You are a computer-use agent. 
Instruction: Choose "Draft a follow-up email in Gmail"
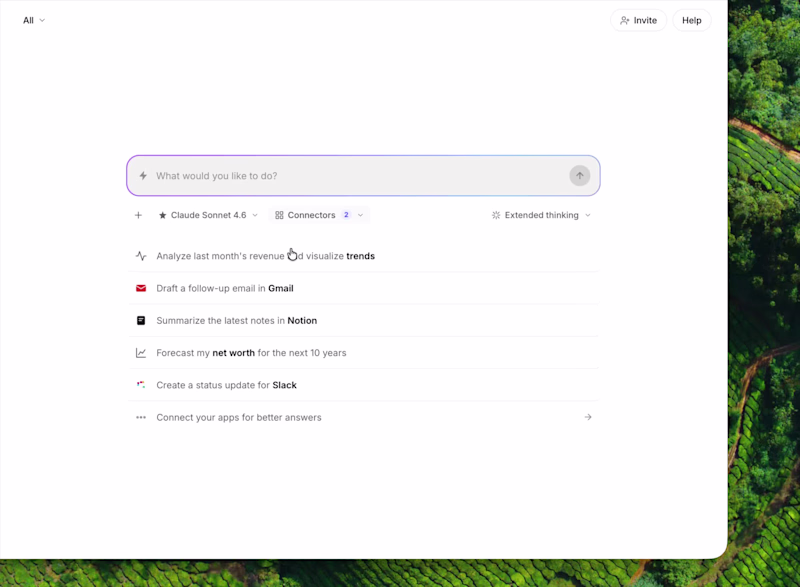pos(363,288)
